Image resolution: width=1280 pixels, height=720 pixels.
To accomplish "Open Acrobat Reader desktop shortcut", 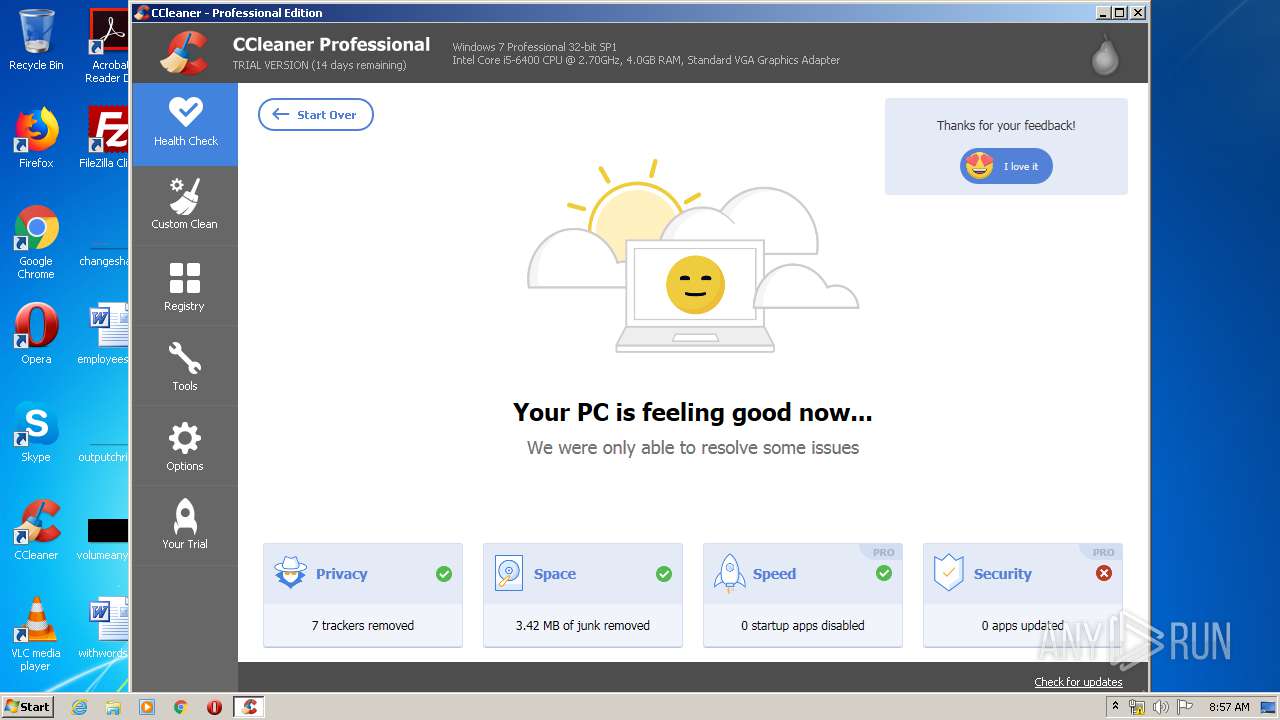I will click(108, 45).
